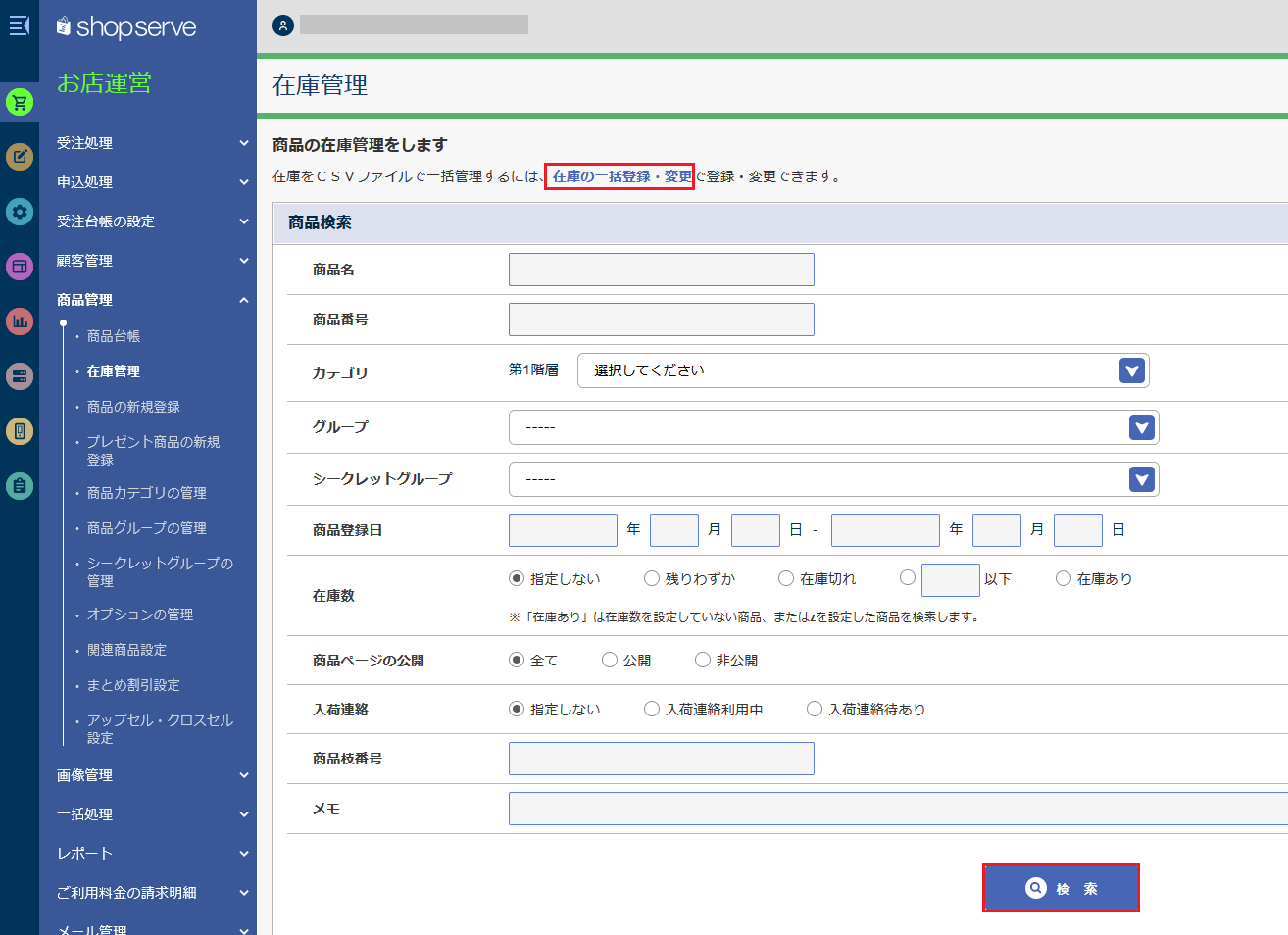Click the end year field of 商品登録日
This screenshot has width=1288, height=935.
(x=885, y=530)
